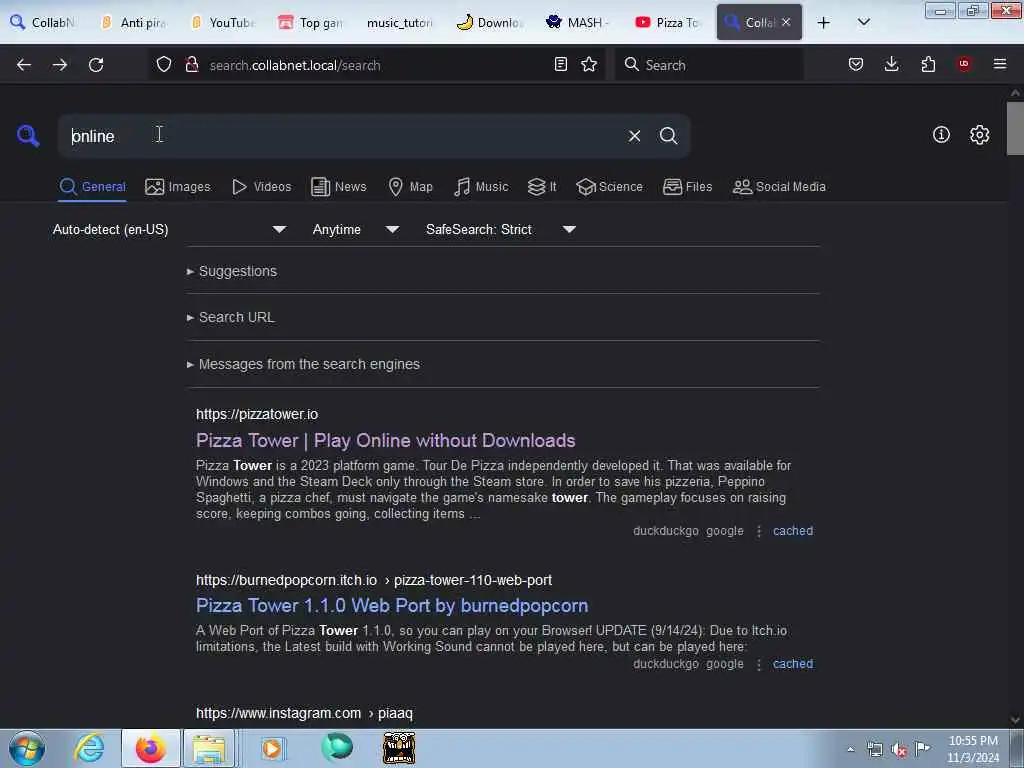Open the Save to Pocket icon
The height and width of the screenshot is (768, 1024).
856,64
